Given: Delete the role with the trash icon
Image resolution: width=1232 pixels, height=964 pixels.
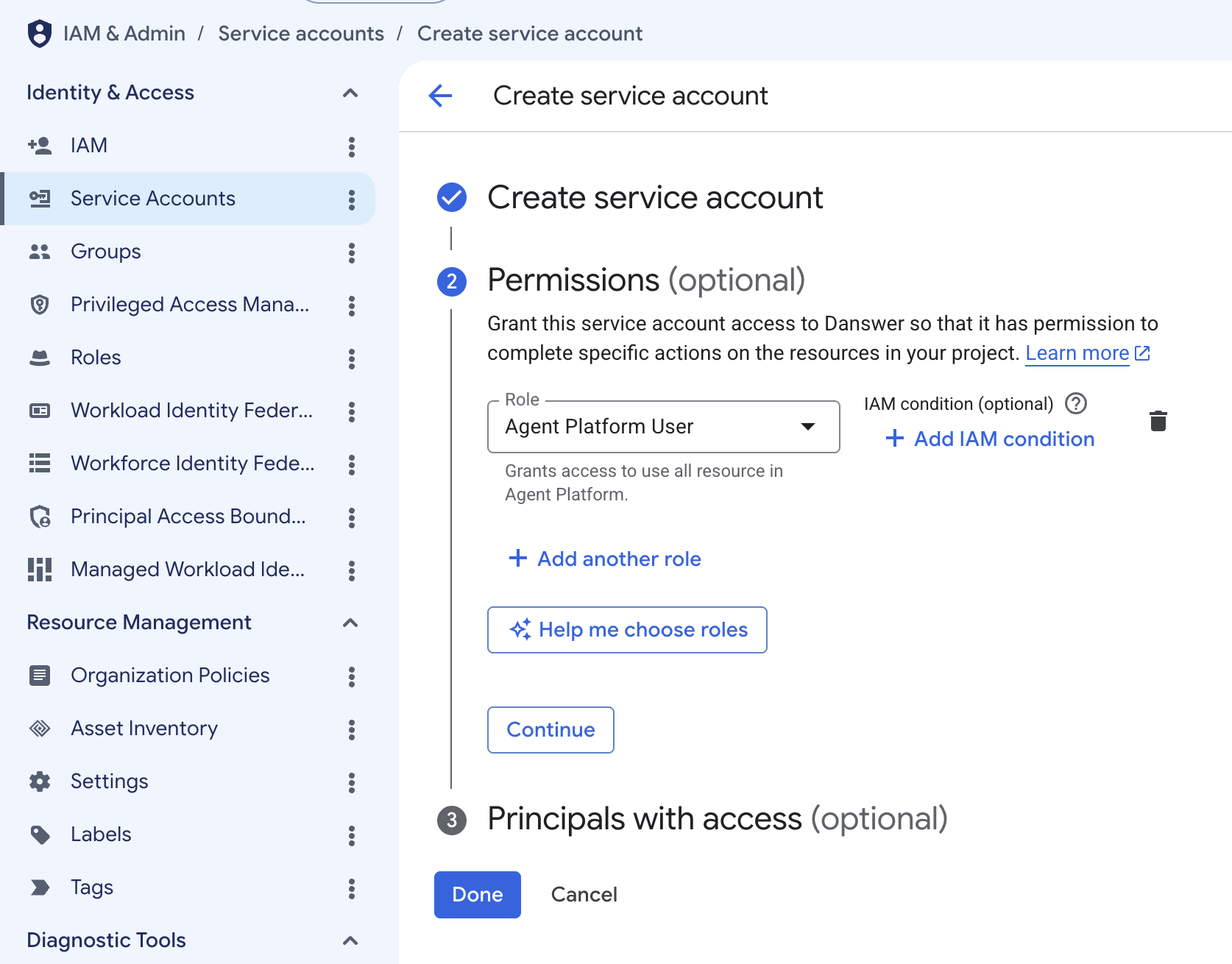Looking at the screenshot, I should pos(1158,421).
